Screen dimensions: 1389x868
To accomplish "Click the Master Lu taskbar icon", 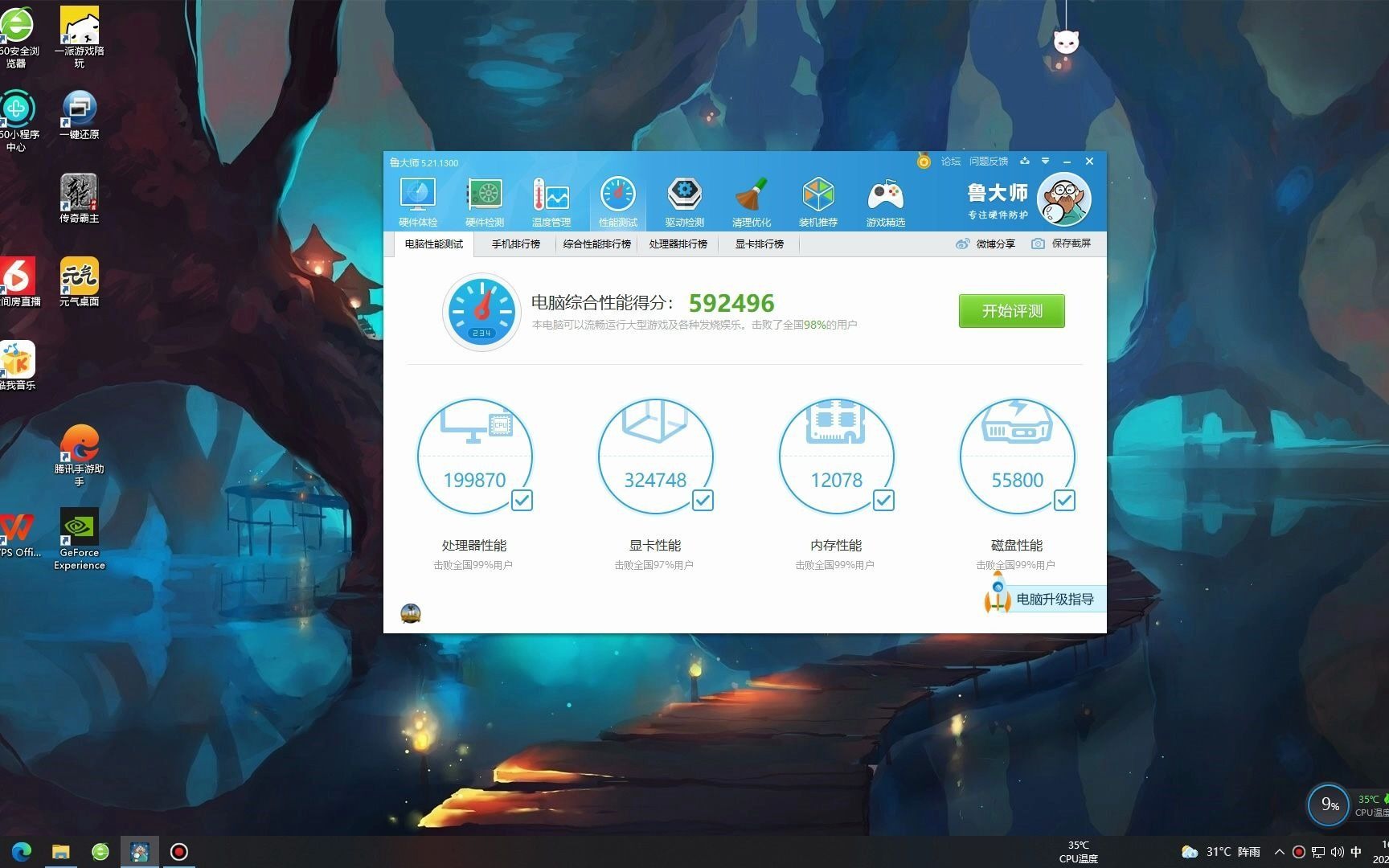I will click(x=140, y=851).
